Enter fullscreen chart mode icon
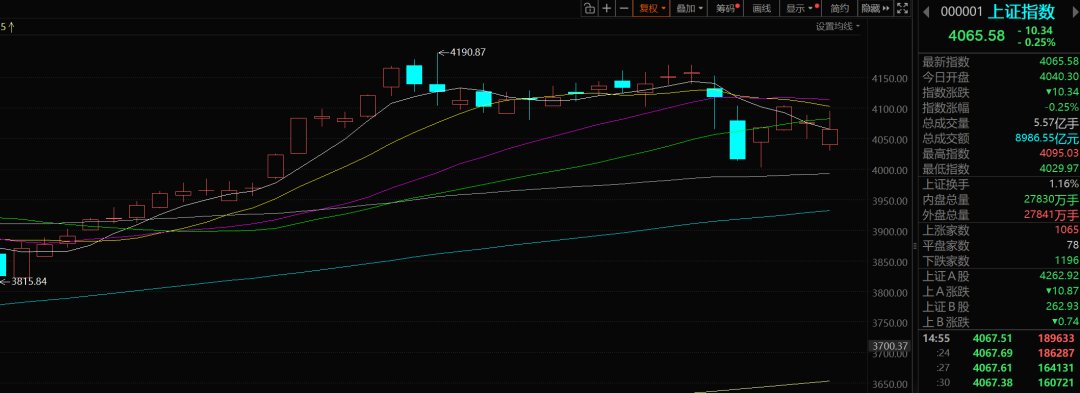Image resolution: width=1080 pixels, height=393 pixels. [x=901, y=8]
